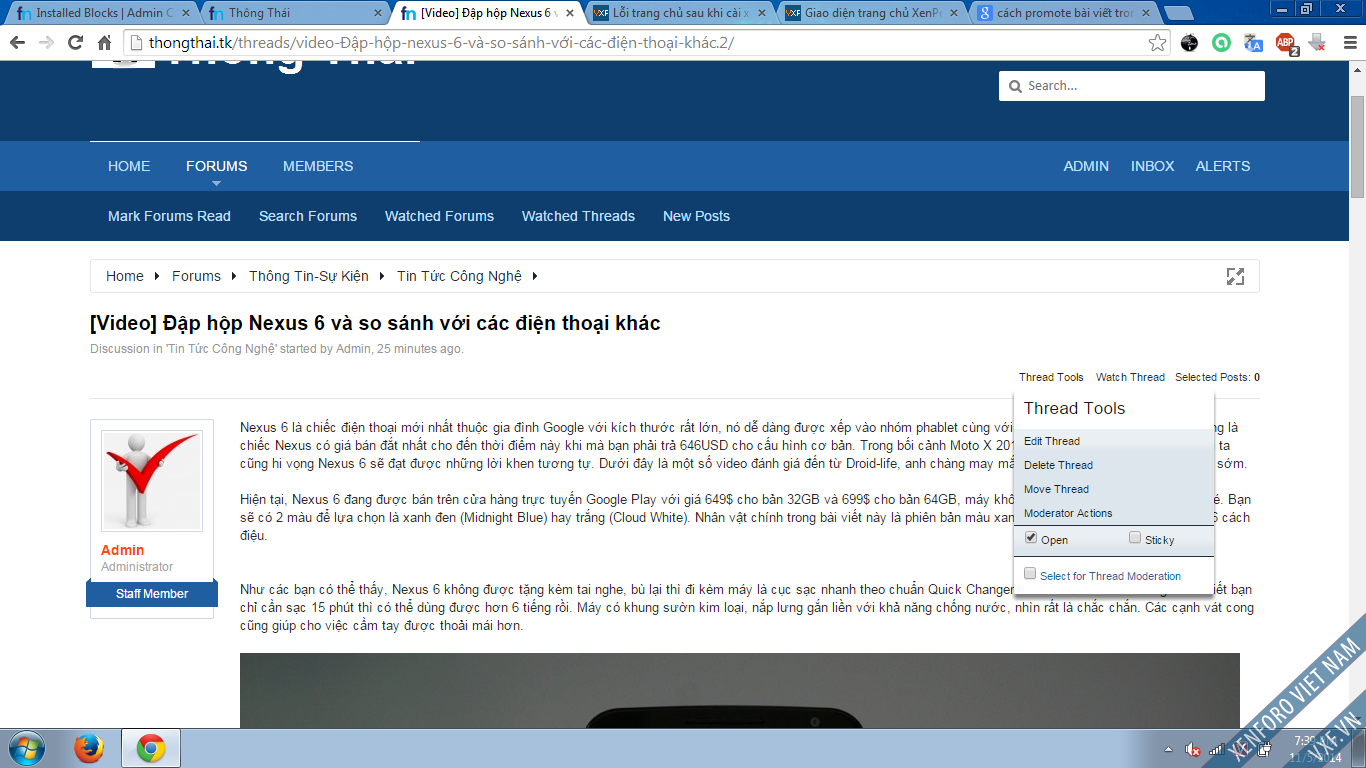
Task: Open the Adblock Plus extension icon
Action: tap(1286, 43)
